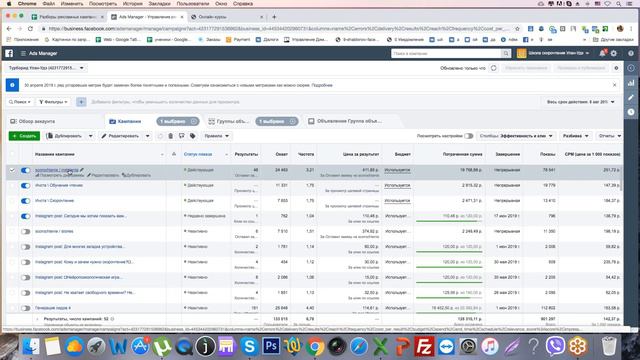
Task: Open the notifications bell
Action: [602, 53]
